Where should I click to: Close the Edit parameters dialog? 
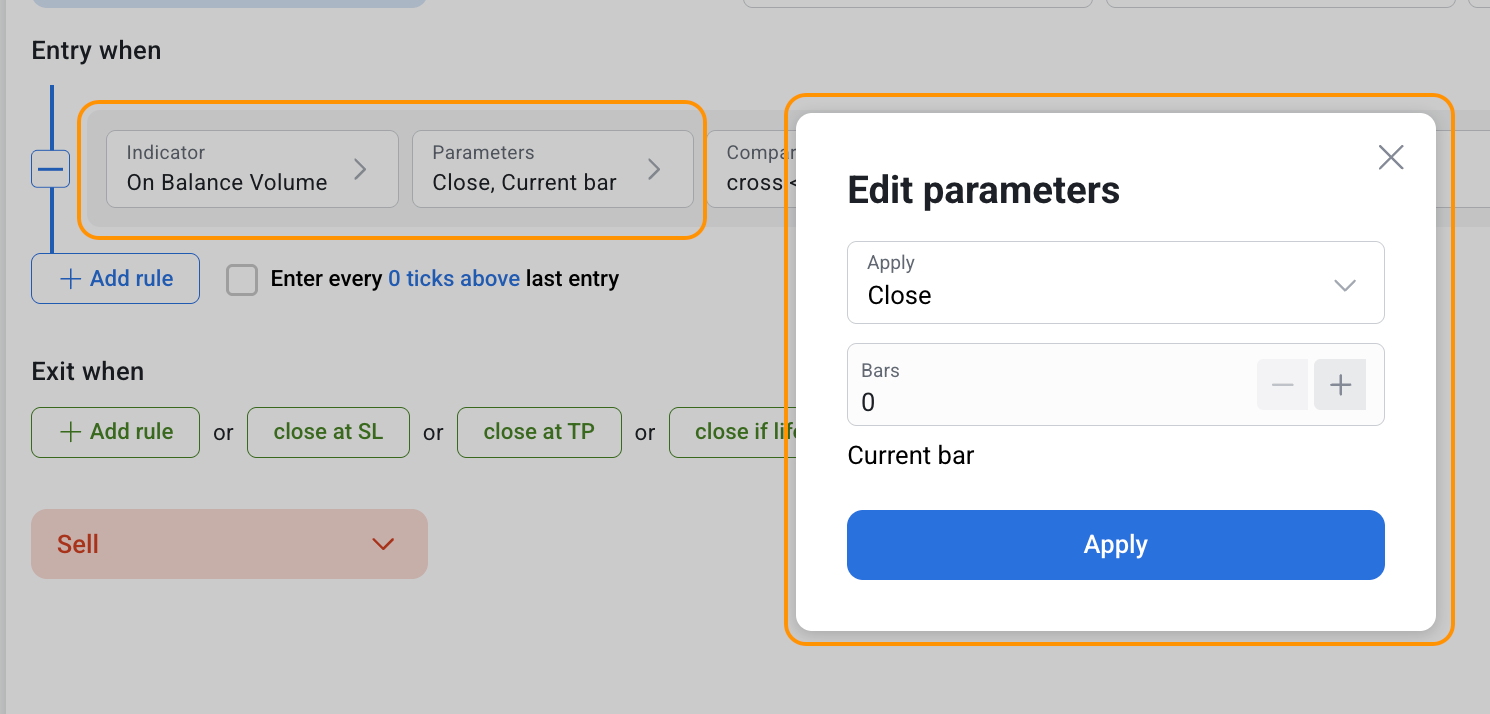1390,157
